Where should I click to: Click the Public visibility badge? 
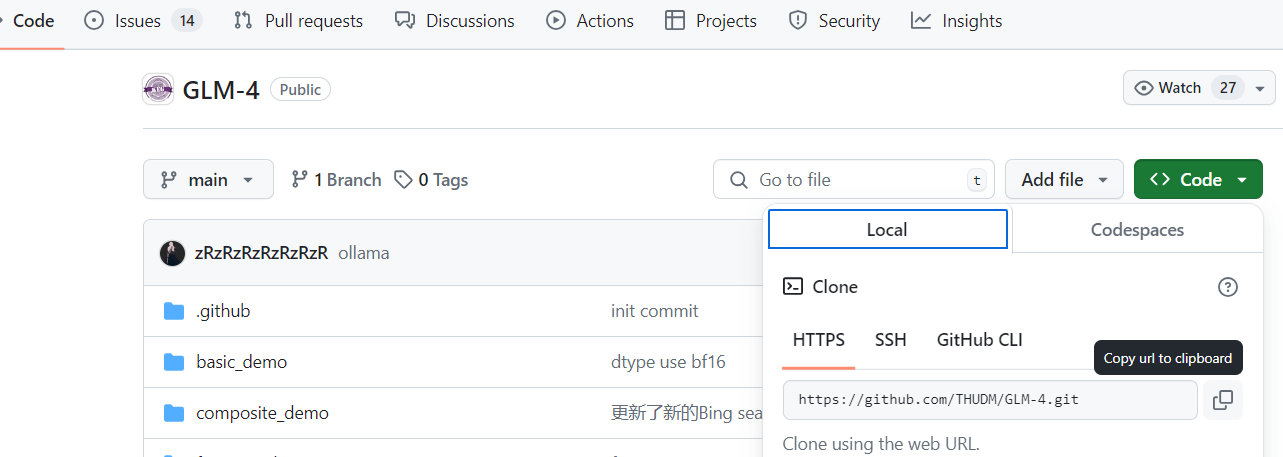tap(300, 90)
